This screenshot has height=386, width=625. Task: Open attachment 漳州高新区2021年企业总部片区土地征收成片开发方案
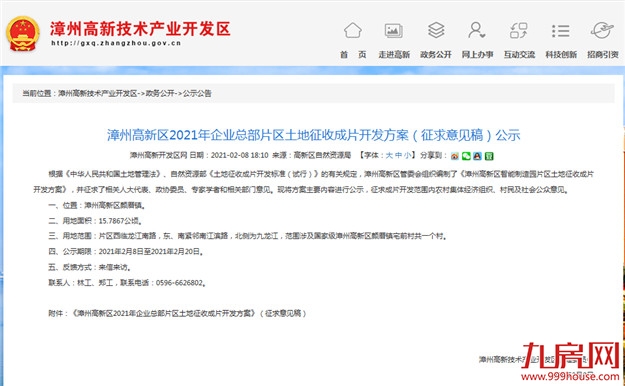[x=164, y=313]
